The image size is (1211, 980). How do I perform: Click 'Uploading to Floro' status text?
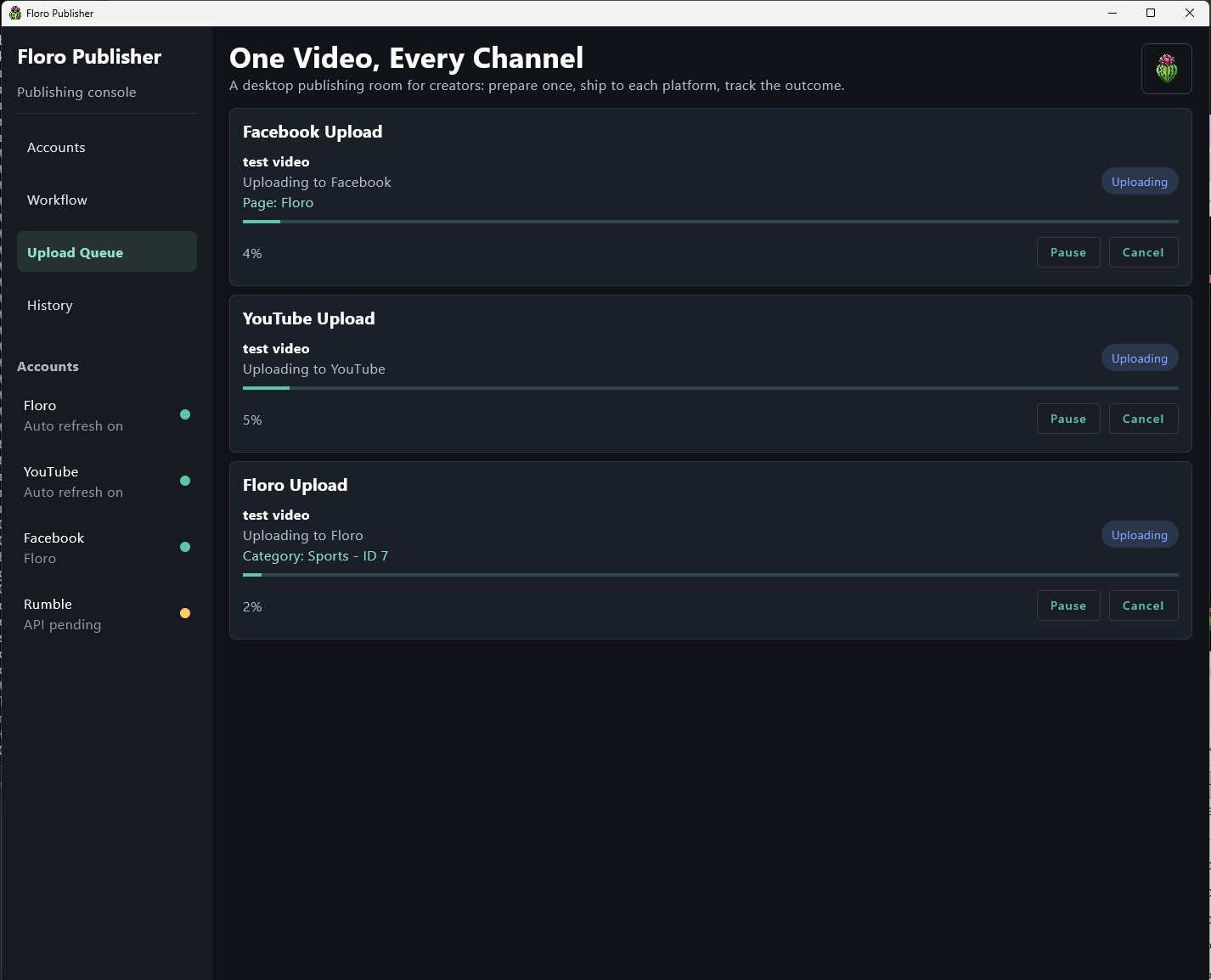pos(303,536)
